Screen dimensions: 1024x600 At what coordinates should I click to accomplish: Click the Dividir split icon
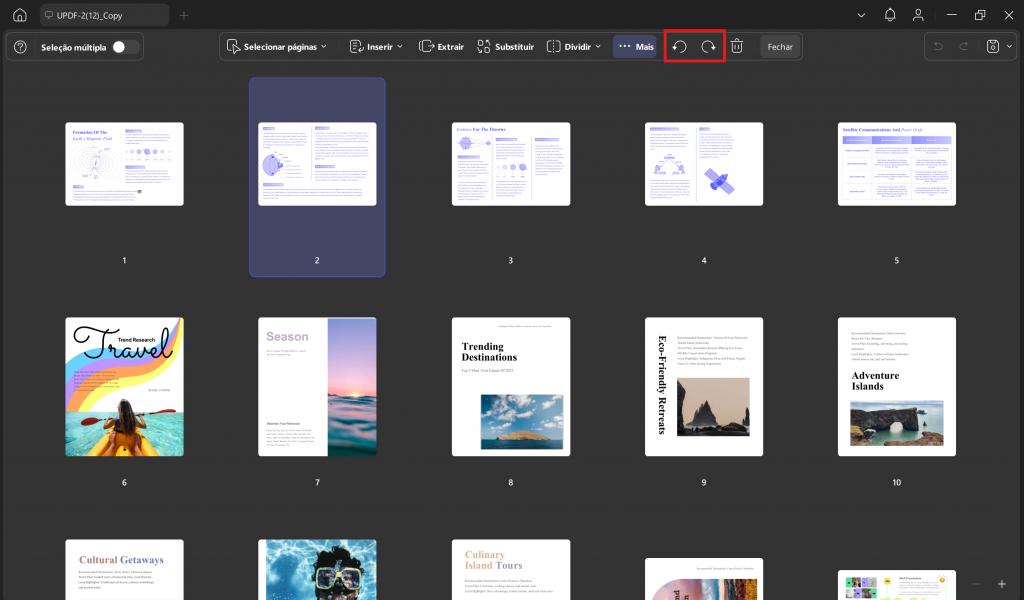click(553, 46)
